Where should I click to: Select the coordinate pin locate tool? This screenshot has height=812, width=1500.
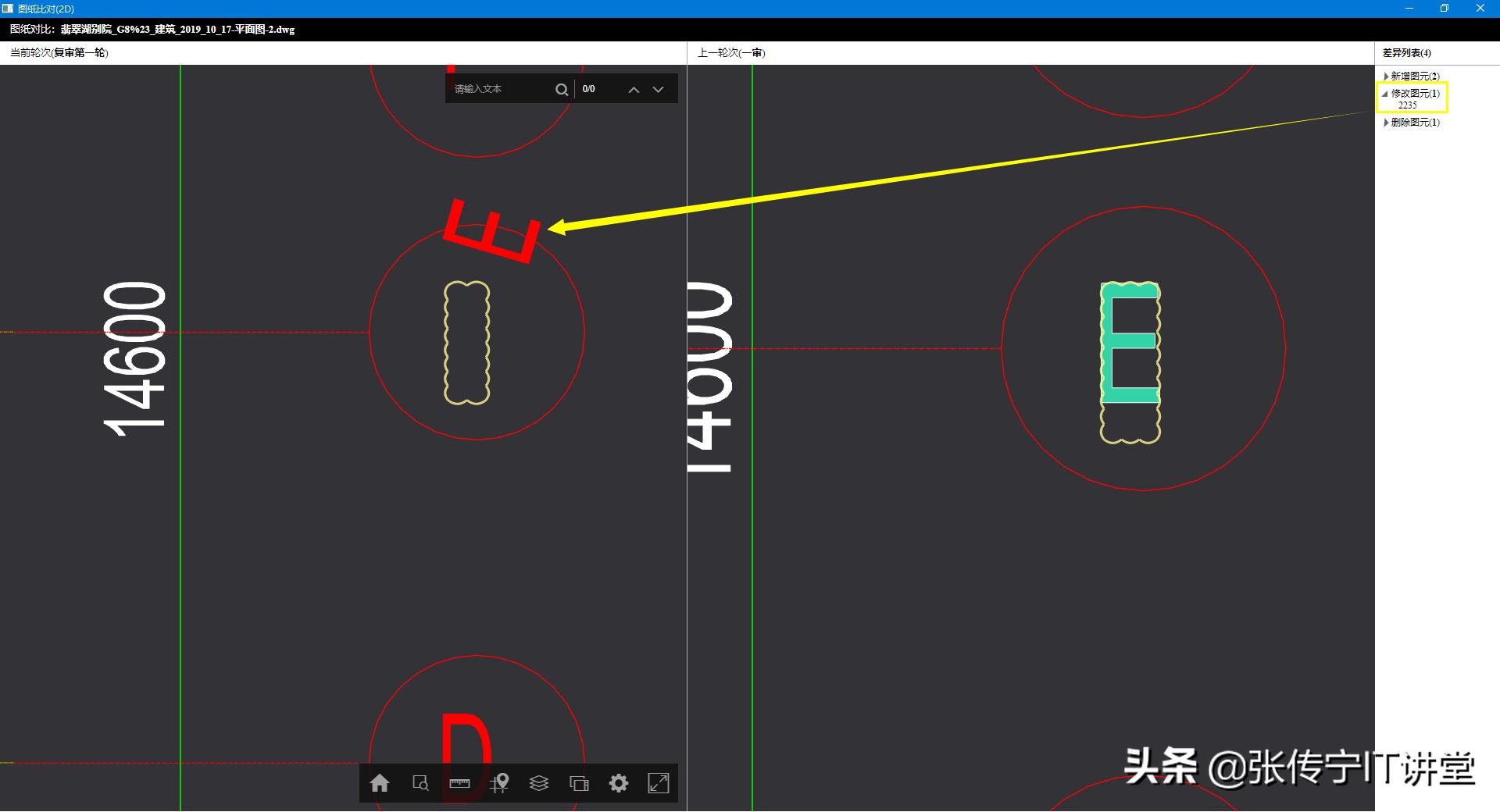click(501, 783)
